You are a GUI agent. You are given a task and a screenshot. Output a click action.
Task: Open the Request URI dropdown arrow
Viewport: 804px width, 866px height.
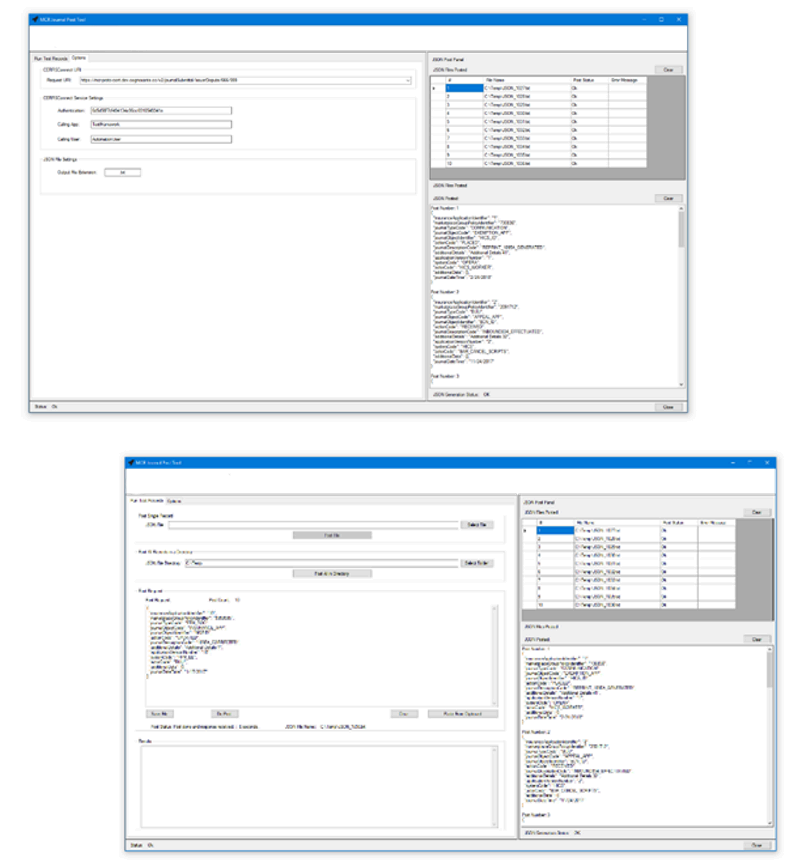coord(409,80)
